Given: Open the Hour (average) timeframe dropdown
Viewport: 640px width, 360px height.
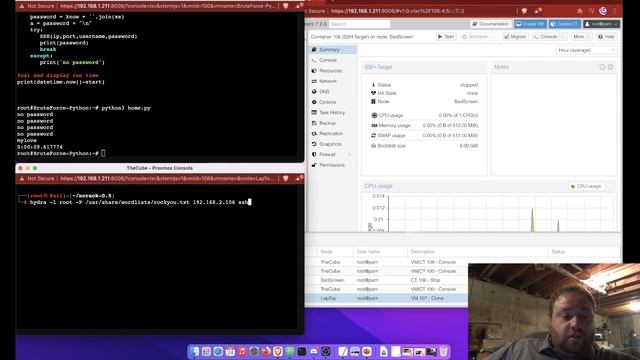Looking at the screenshot, I should 586,50.
